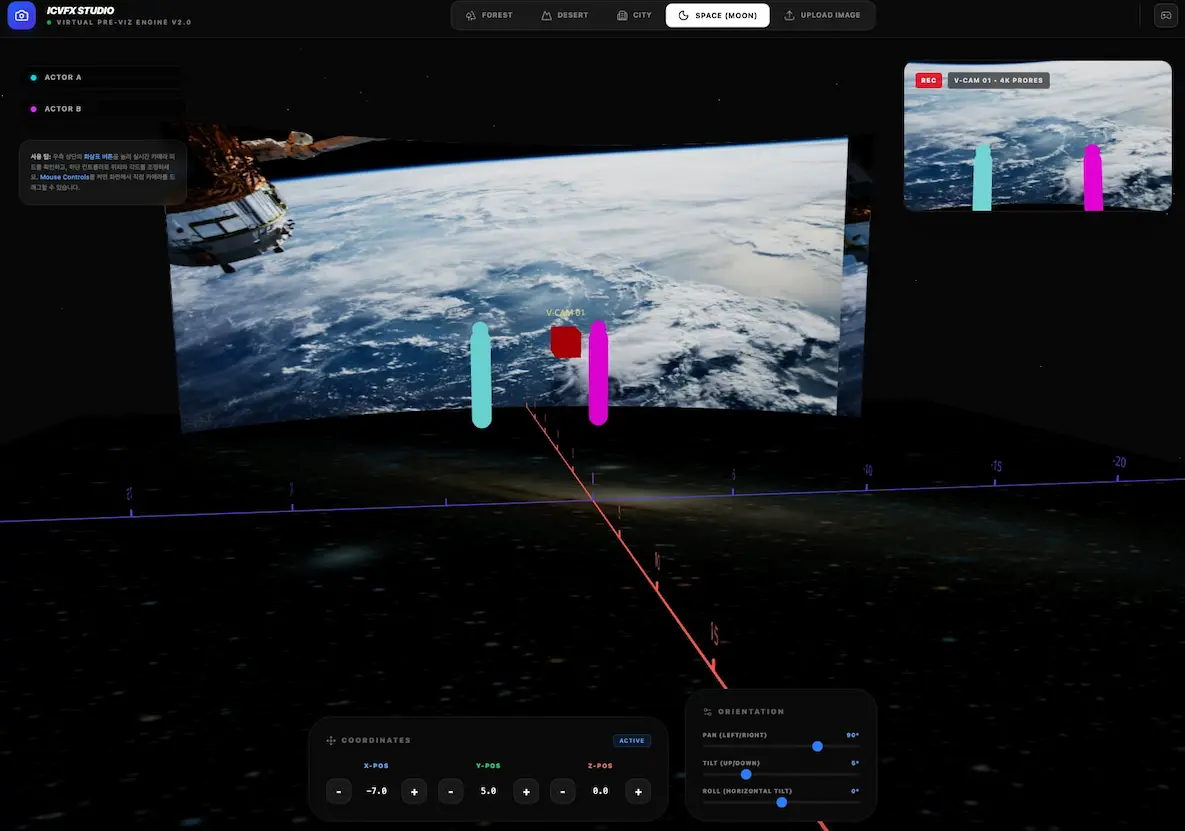This screenshot has width=1185, height=831.
Task: Click the Pan (Left/Right) slider handle
Action: pyautogui.click(x=817, y=746)
